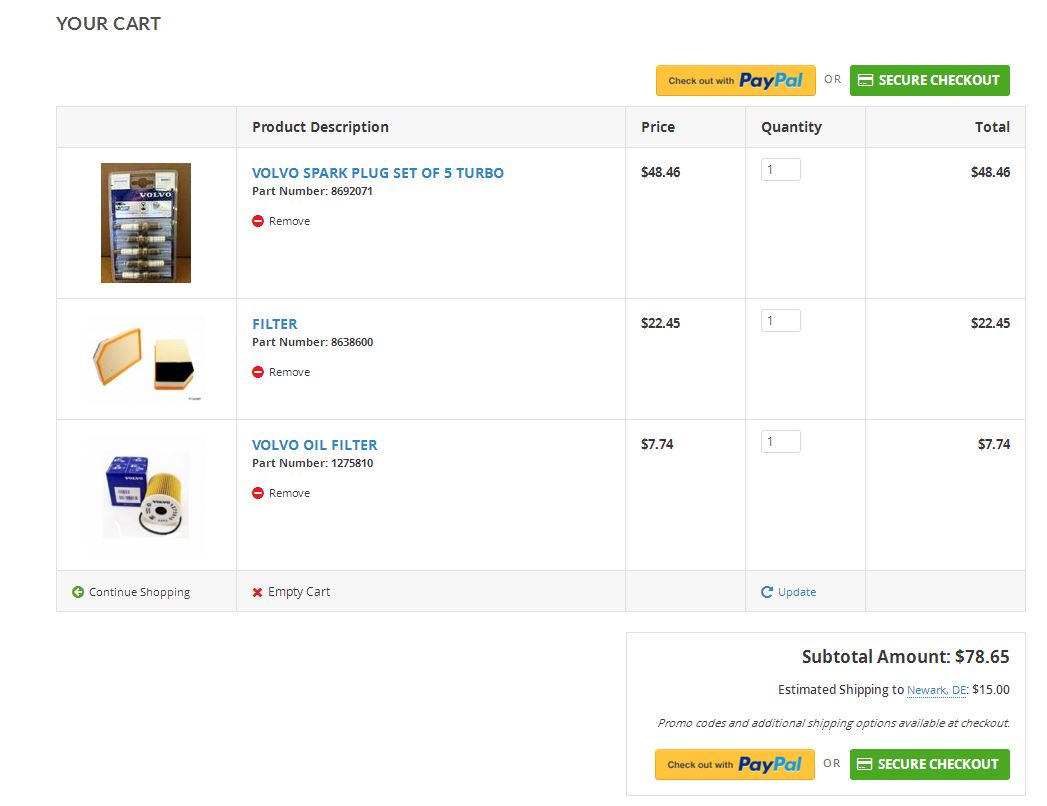This screenshot has width=1047, height=806.
Task: Click quantity field for spark plug set
Action: click(x=780, y=170)
